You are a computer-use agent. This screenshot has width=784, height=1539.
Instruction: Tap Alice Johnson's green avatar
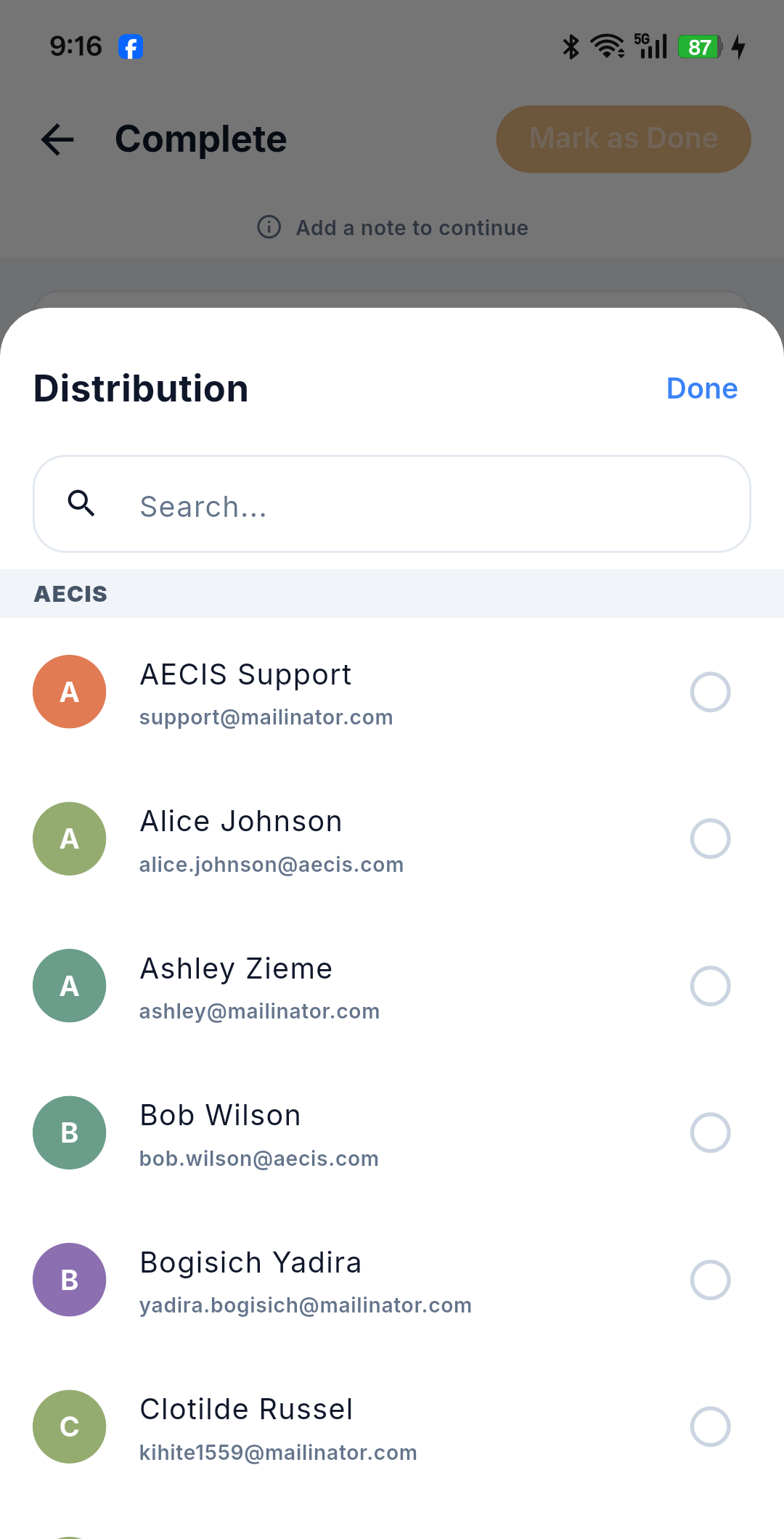tap(70, 838)
